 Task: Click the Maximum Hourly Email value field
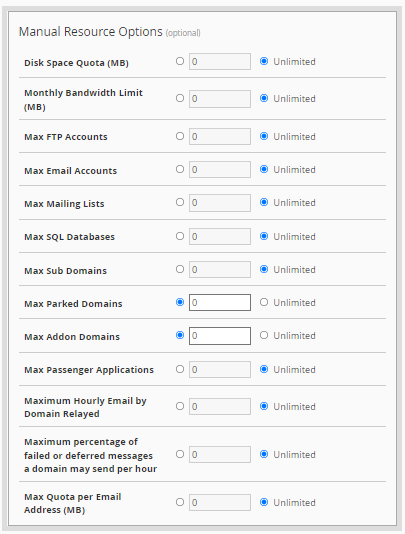(220, 407)
